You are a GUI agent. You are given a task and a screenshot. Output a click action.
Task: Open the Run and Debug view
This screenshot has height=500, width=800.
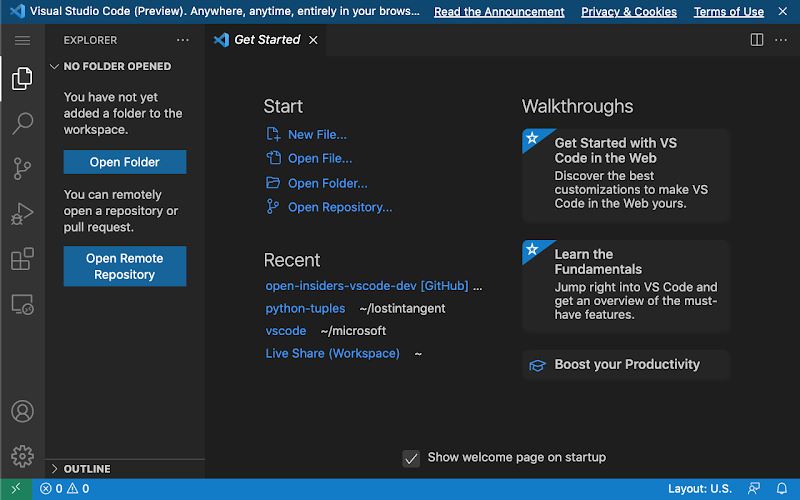pos(22,214)
